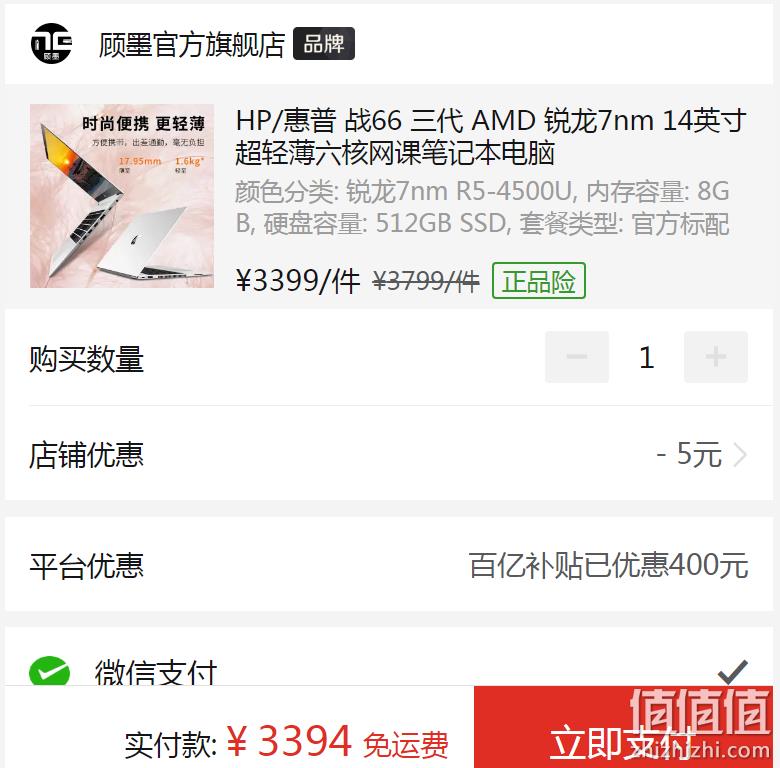The height and width of the screenshot is (768, 780).
Task: Click the 平台优惠 platform discount row
Action: click(389, 565)
